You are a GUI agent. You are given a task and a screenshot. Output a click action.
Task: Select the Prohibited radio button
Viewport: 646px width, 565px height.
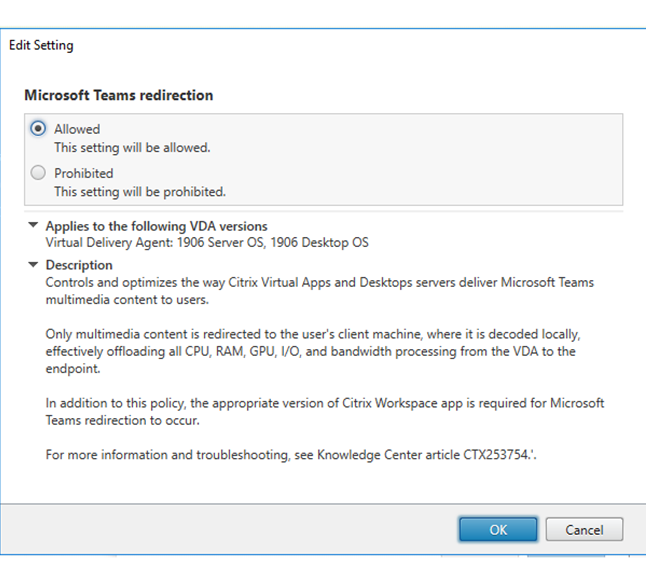39,173
